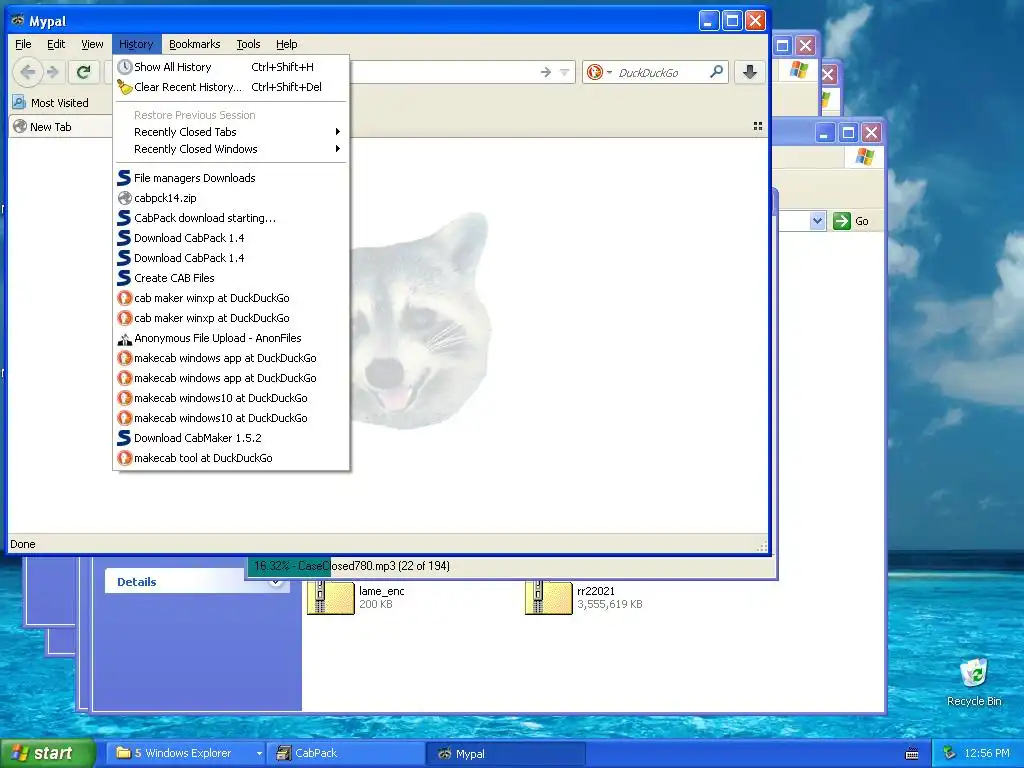Open the Help menu
Image resolution: width=1024 pixels, height=768 pixels.
(x=286, y=44)
